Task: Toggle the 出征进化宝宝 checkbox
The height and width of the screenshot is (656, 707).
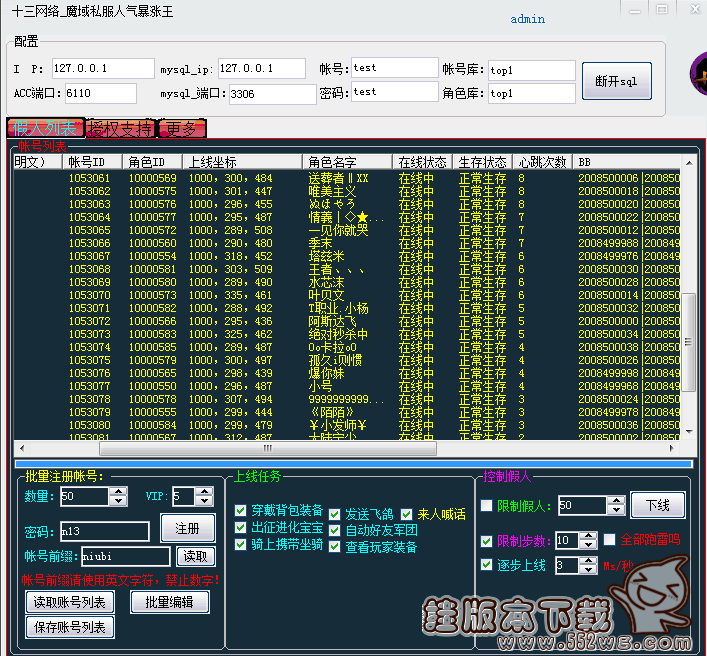Action: pyautogui.click(x=240, y=528)
